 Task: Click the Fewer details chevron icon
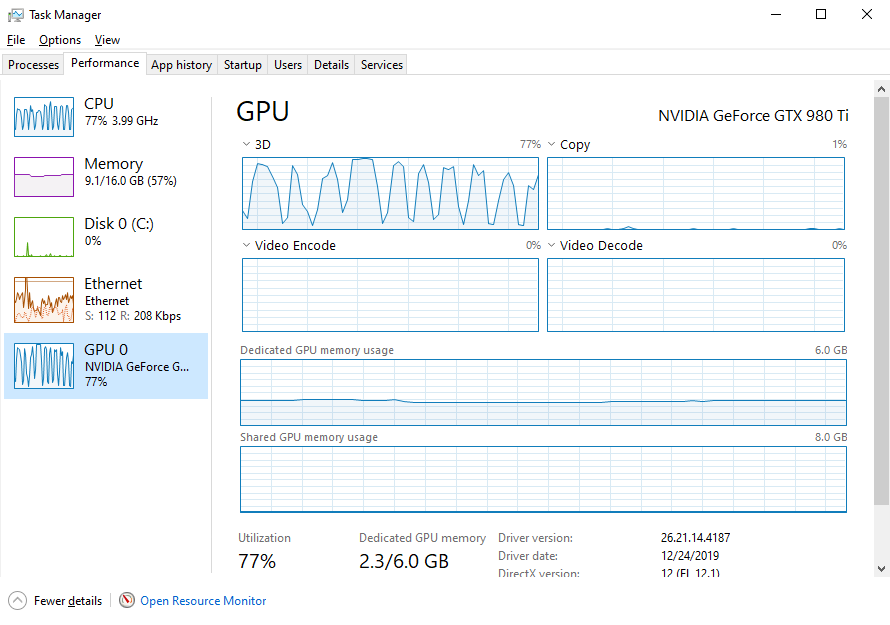18,601
